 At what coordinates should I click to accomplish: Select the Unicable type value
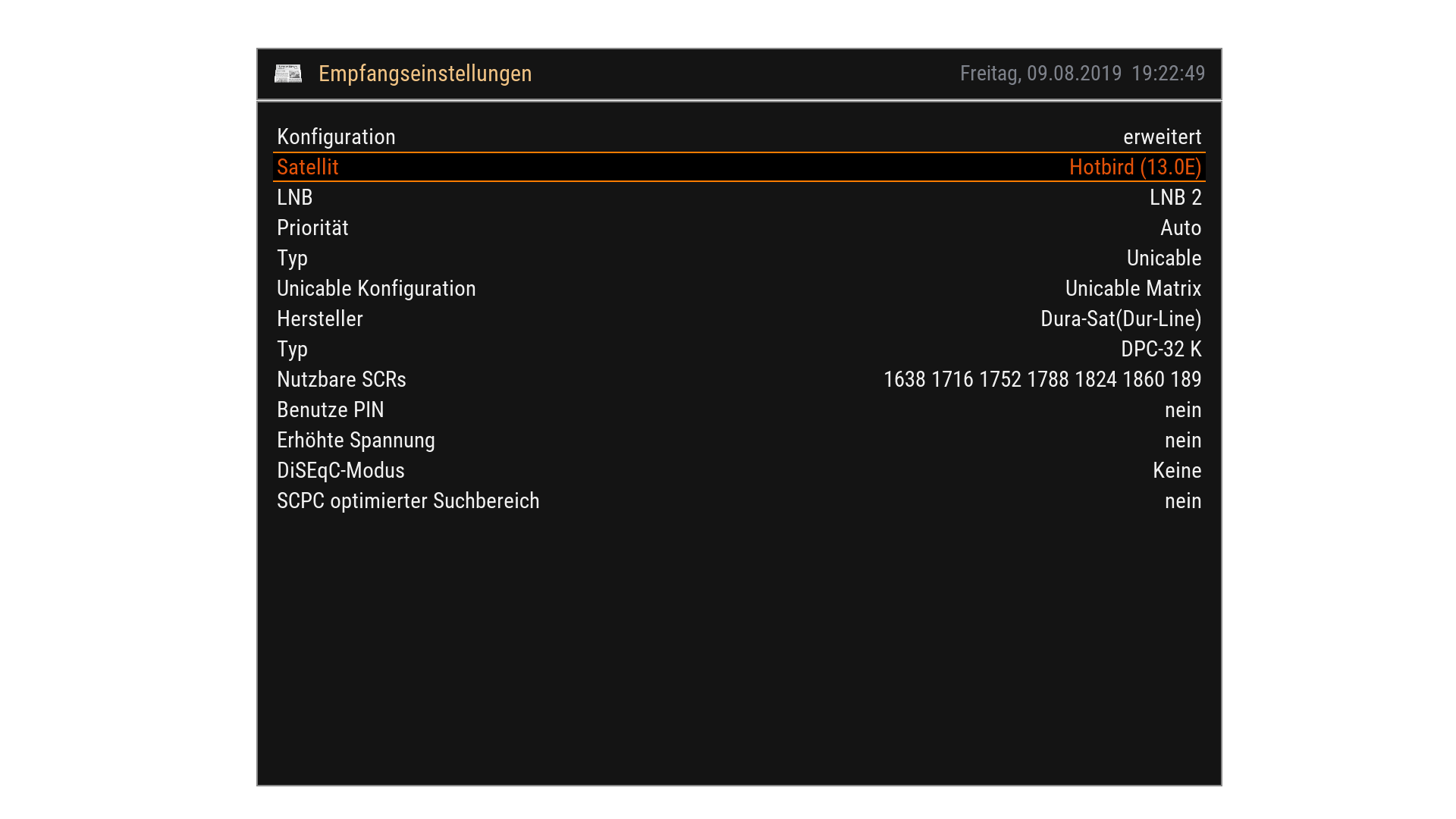pos(1163,259)
